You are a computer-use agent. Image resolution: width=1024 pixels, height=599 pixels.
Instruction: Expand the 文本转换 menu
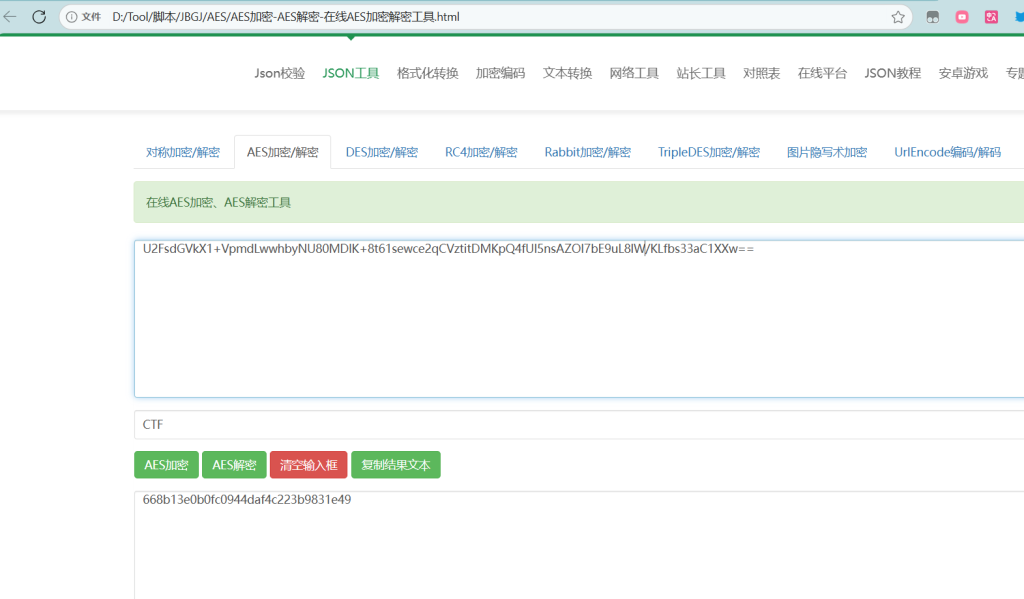tap(567, 73)
